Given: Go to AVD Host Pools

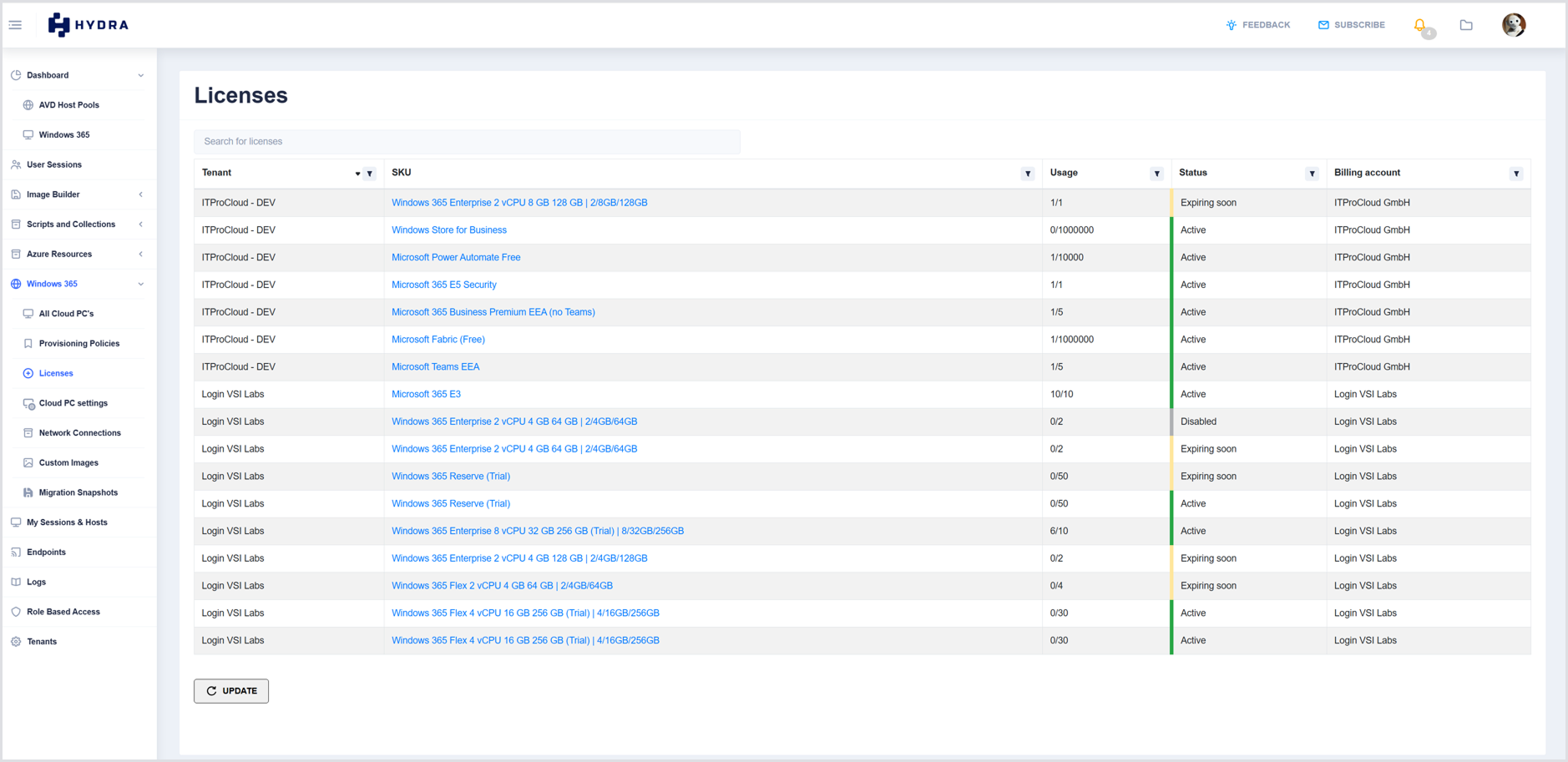Looking at the screenshot, I should [69, 105].
